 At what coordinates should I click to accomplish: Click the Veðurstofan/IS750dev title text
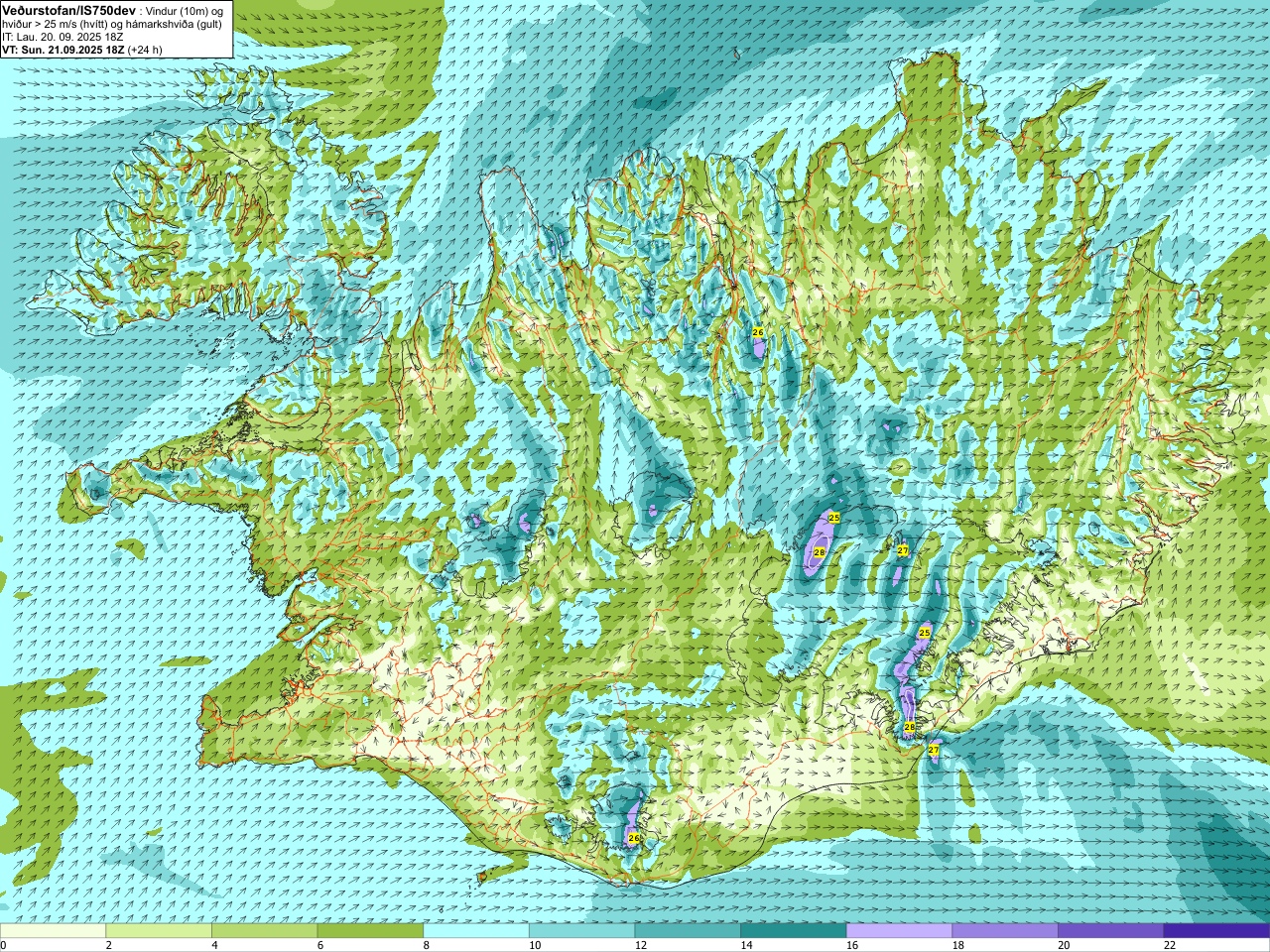(68, 10)
